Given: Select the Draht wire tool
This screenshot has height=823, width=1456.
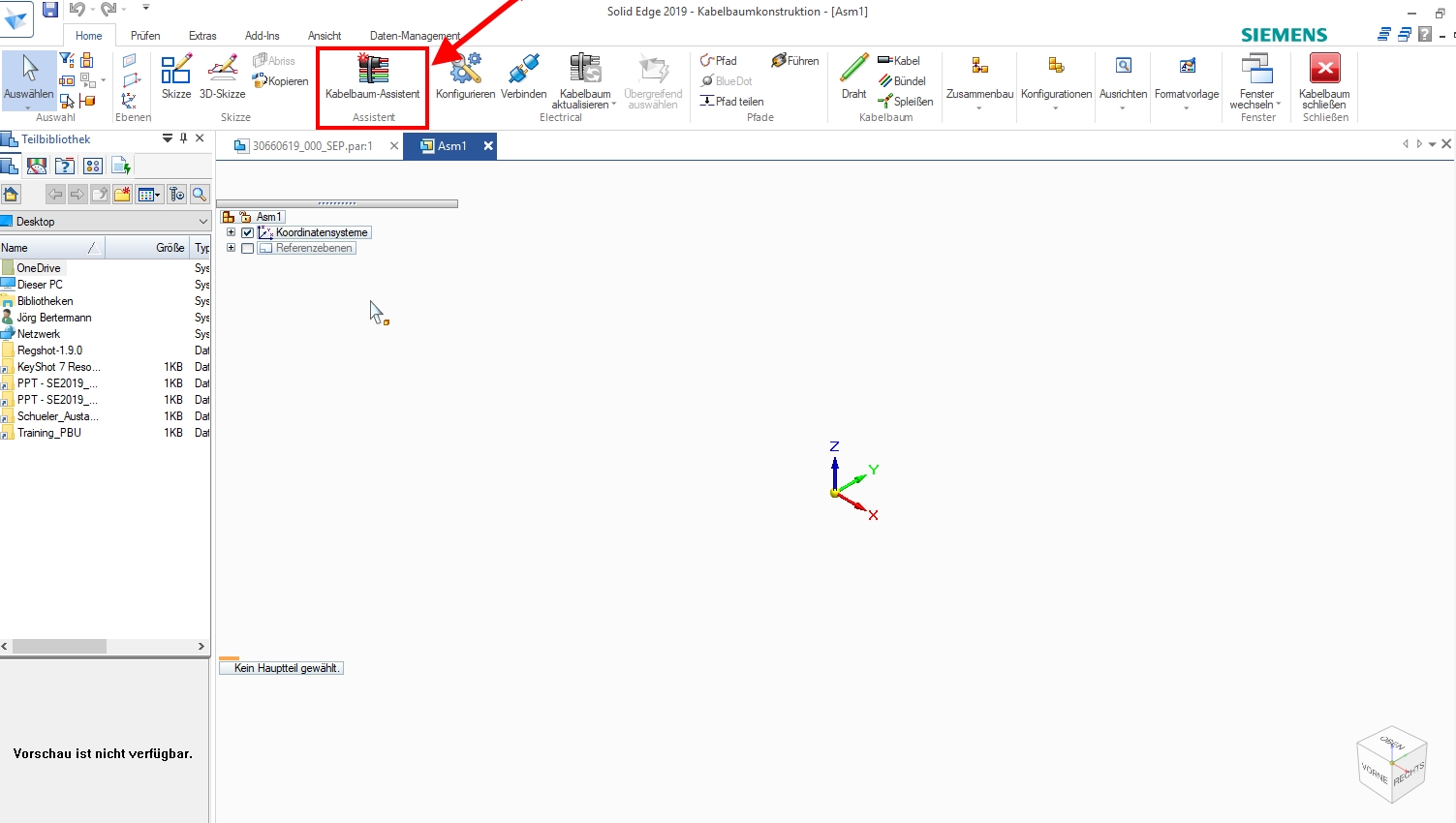Looking at the screenshot, I should coord(853,77).
